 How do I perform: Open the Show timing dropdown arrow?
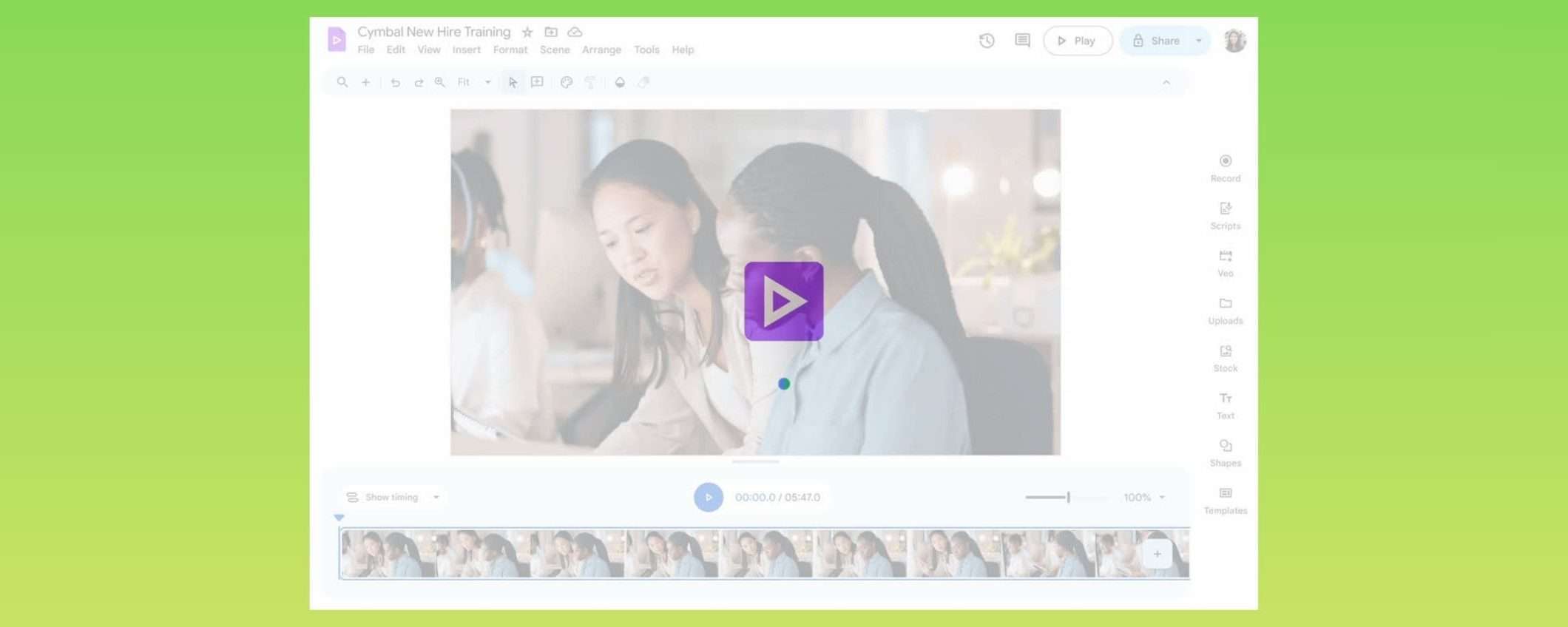[436, 497]
